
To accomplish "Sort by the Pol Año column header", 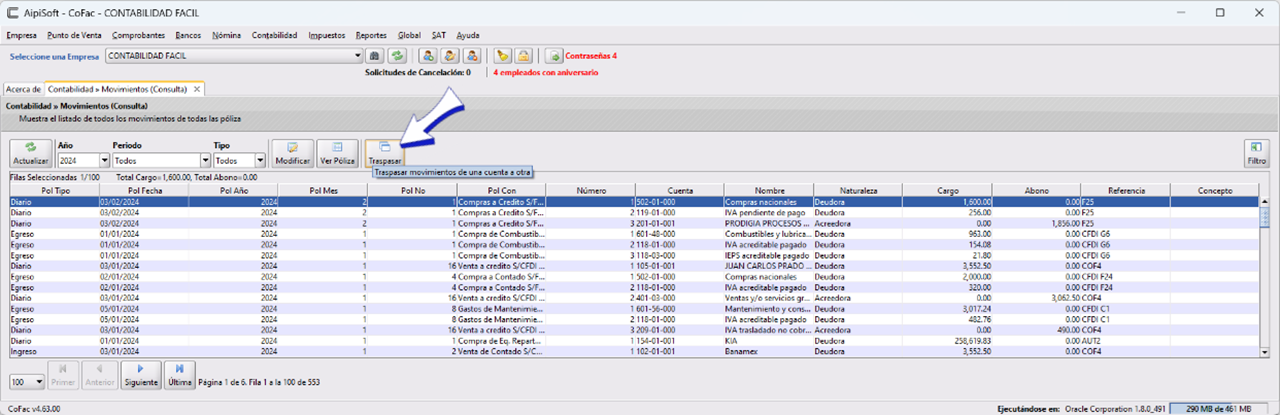I will 234,190.
